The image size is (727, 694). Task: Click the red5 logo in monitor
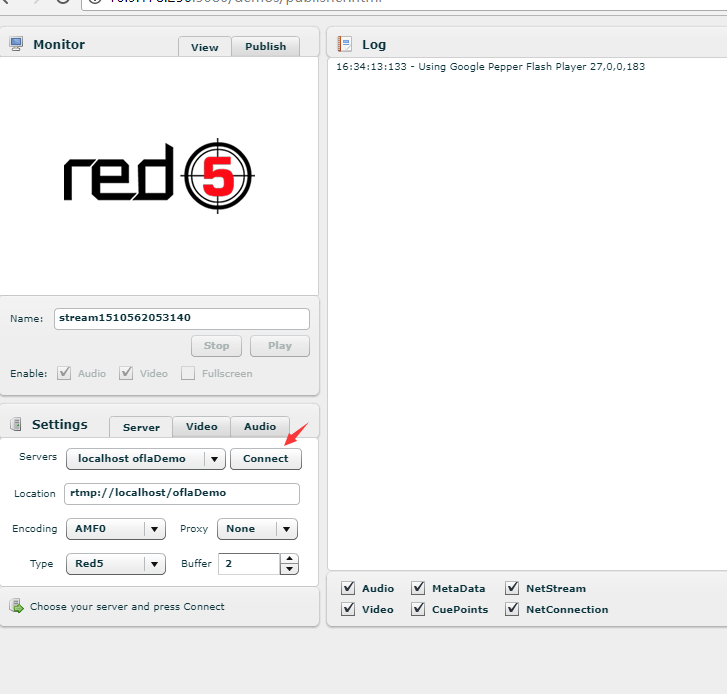point(159,176)
